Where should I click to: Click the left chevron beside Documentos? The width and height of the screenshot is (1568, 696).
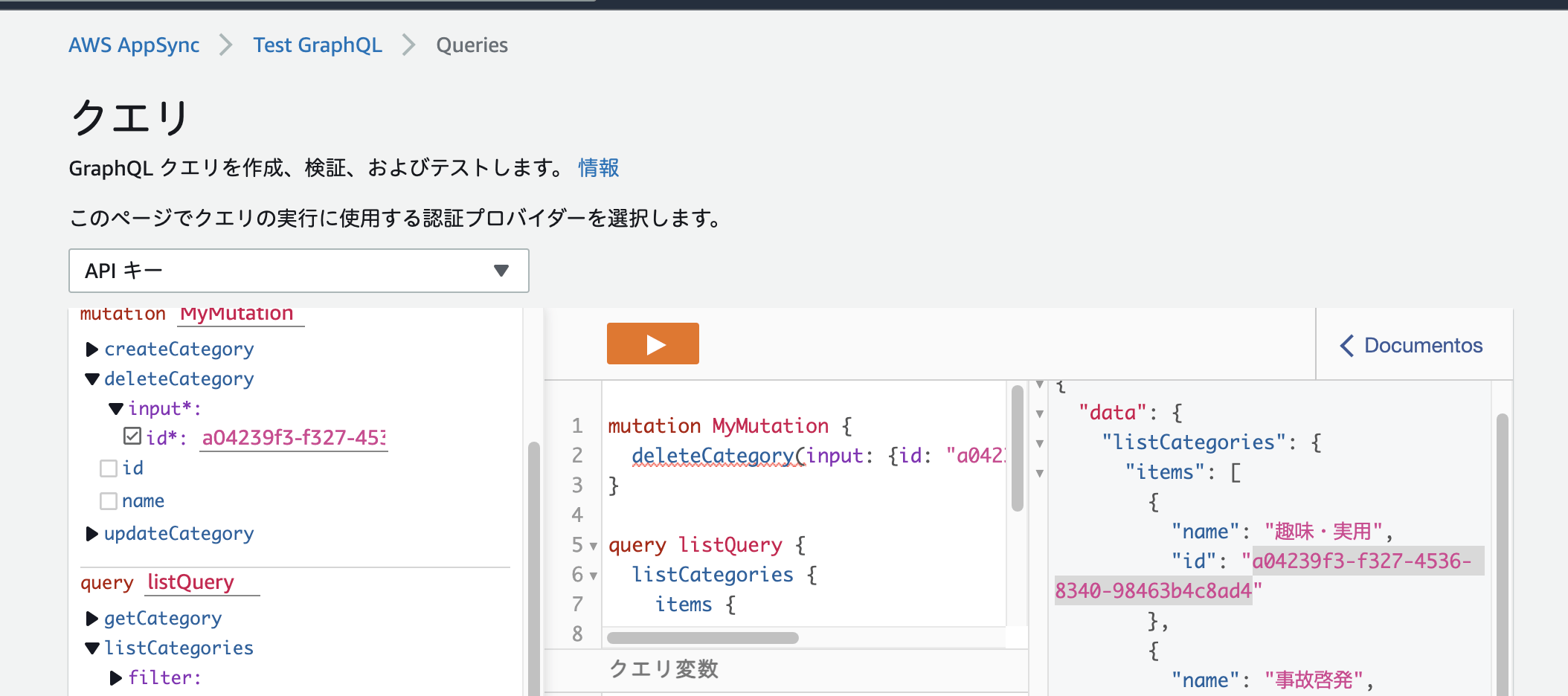pyautogui.click(x=1347, y=345)
